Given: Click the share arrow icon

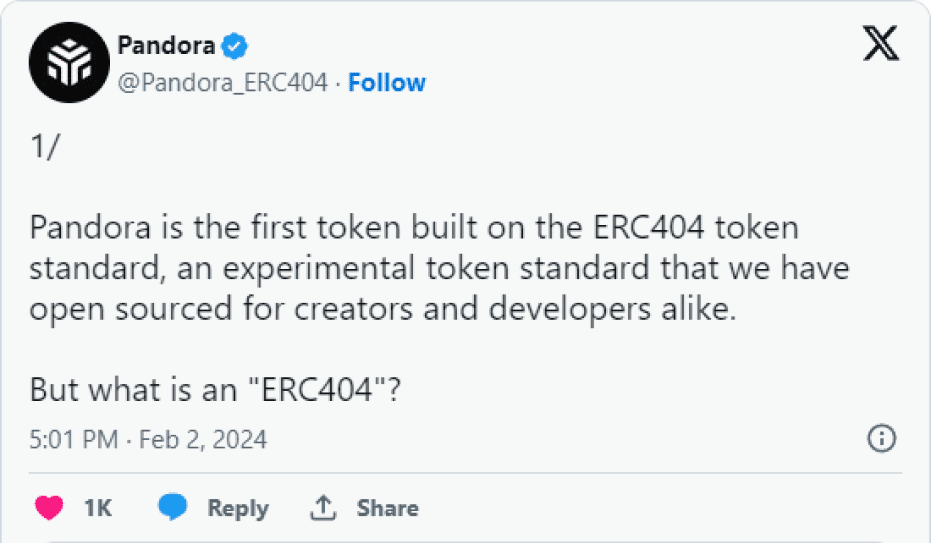Looking at the screenshot, I should pos(322,508).
